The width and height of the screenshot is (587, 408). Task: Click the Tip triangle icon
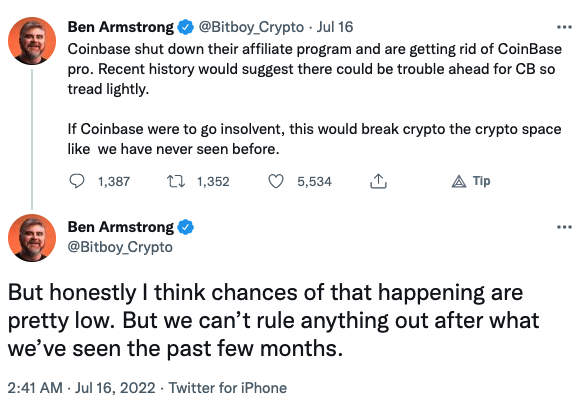[459, 182]
